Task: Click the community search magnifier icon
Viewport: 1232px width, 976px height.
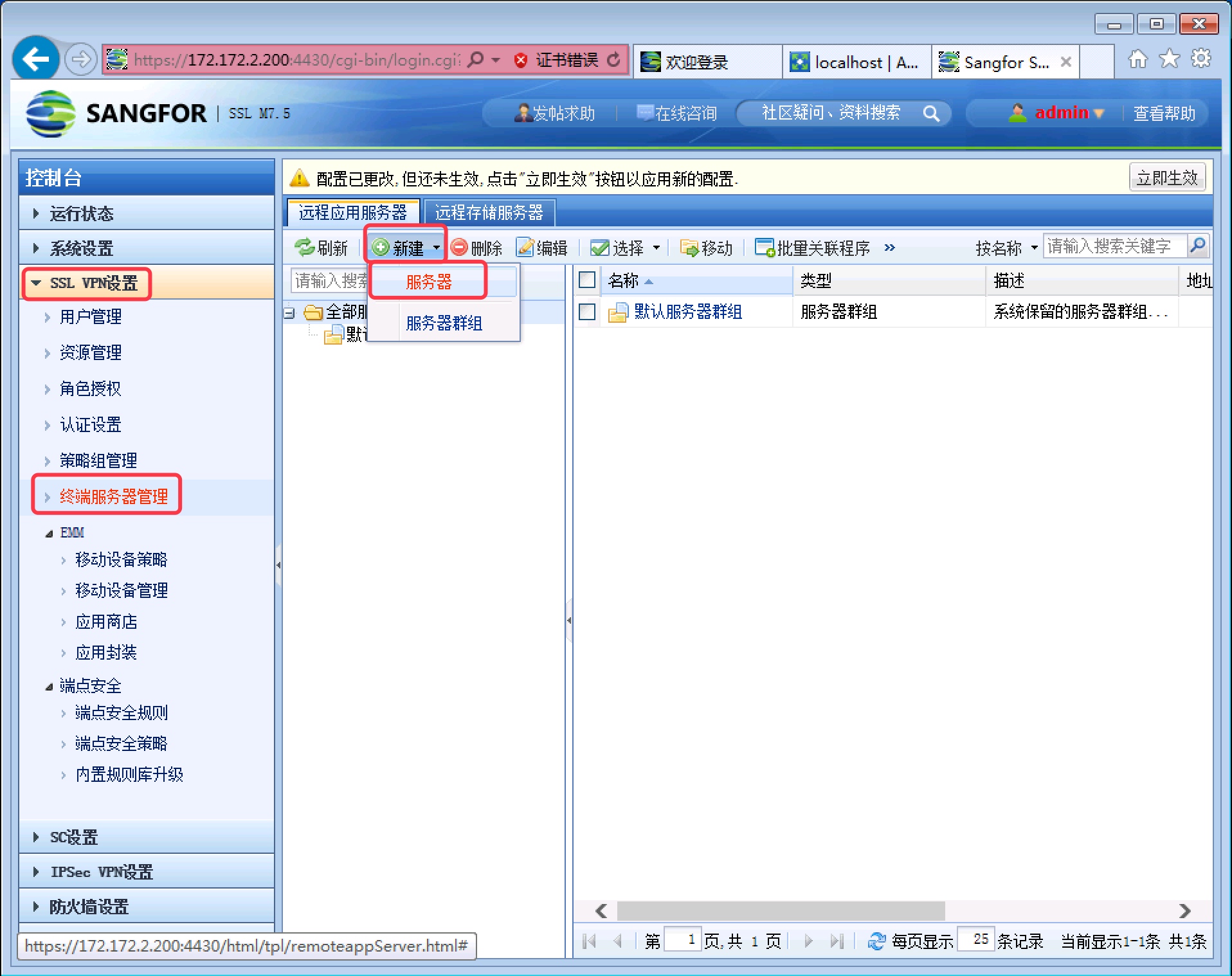Action: (x=931, y=113)
